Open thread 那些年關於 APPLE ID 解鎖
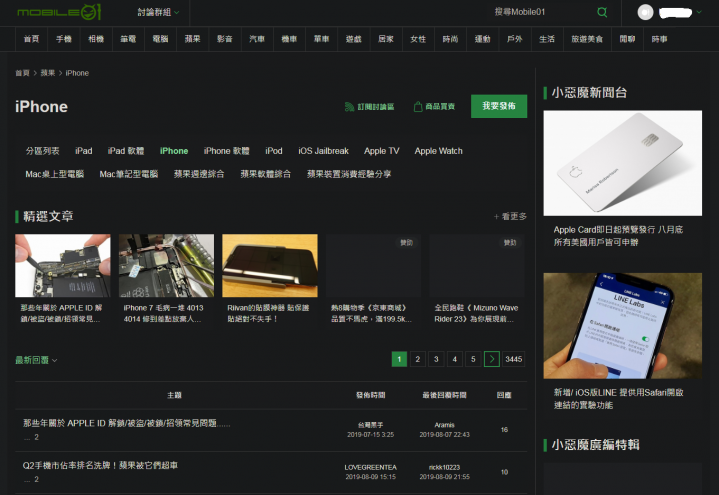The height and width of the screenshot is (495, 719). (127, 423)
